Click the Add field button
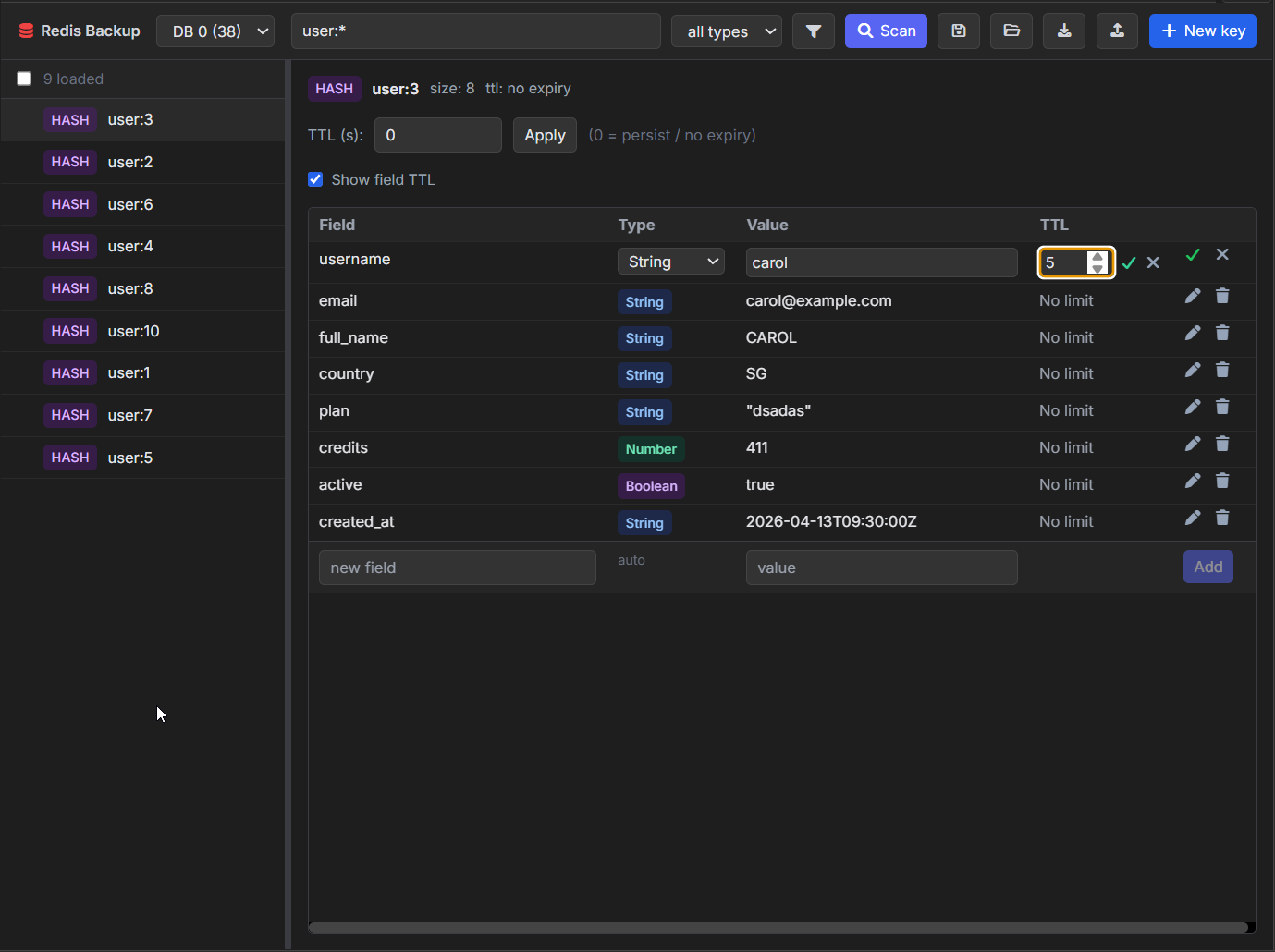Image resolution: width=1275 pixels, height=952 pixels. pos(1208,567)
